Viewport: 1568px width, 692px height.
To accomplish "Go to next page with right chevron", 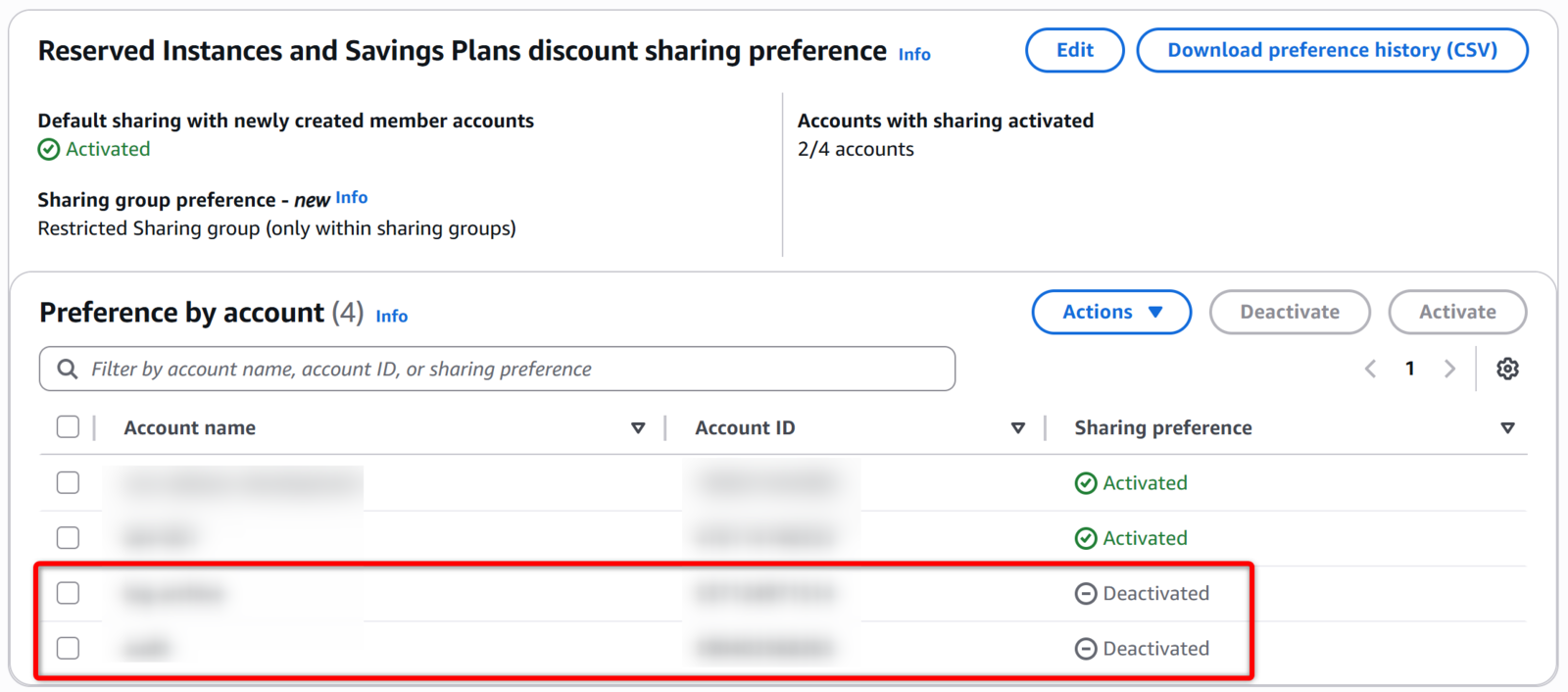I will pos(1449,369).
